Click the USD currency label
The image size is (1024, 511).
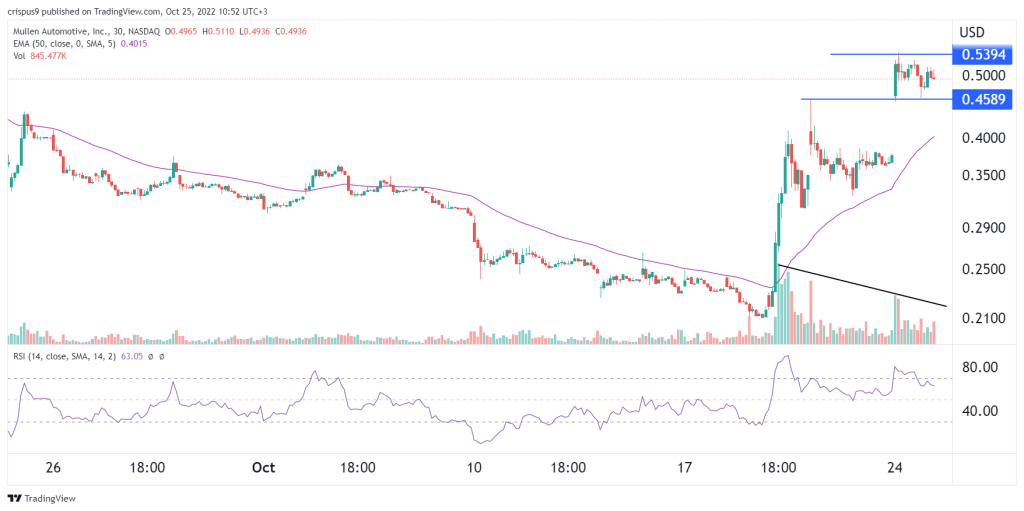pos(972,33)
